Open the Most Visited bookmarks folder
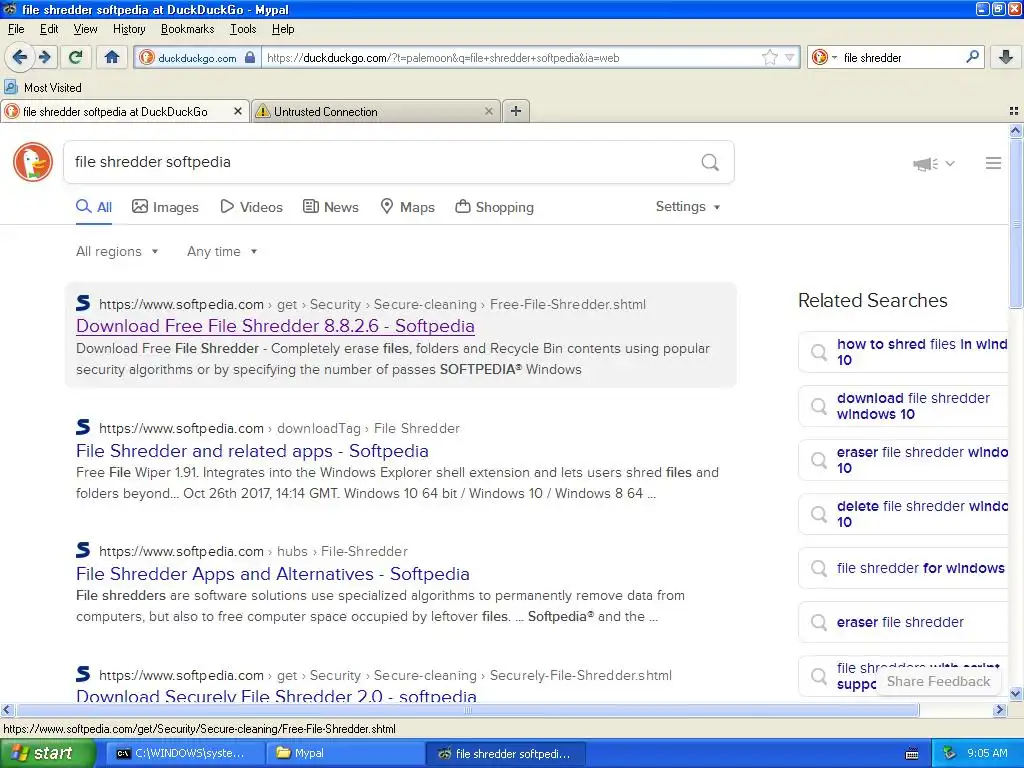Viewport: 1024px width, 768px height. (43, 88)
